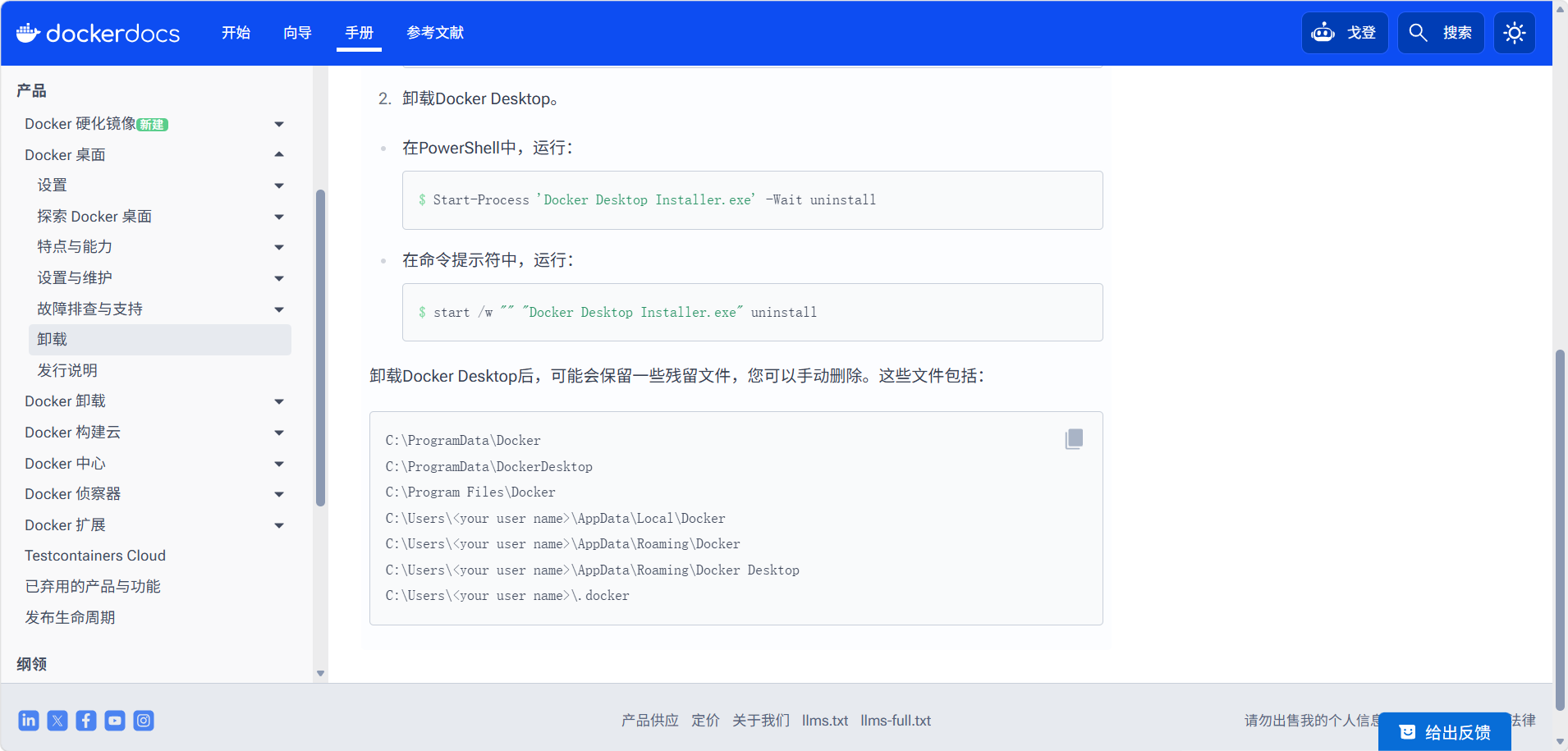Select 卸载 in the sidebar
This screenshot has width=1568, height=751.
click(x=160, y=340)
